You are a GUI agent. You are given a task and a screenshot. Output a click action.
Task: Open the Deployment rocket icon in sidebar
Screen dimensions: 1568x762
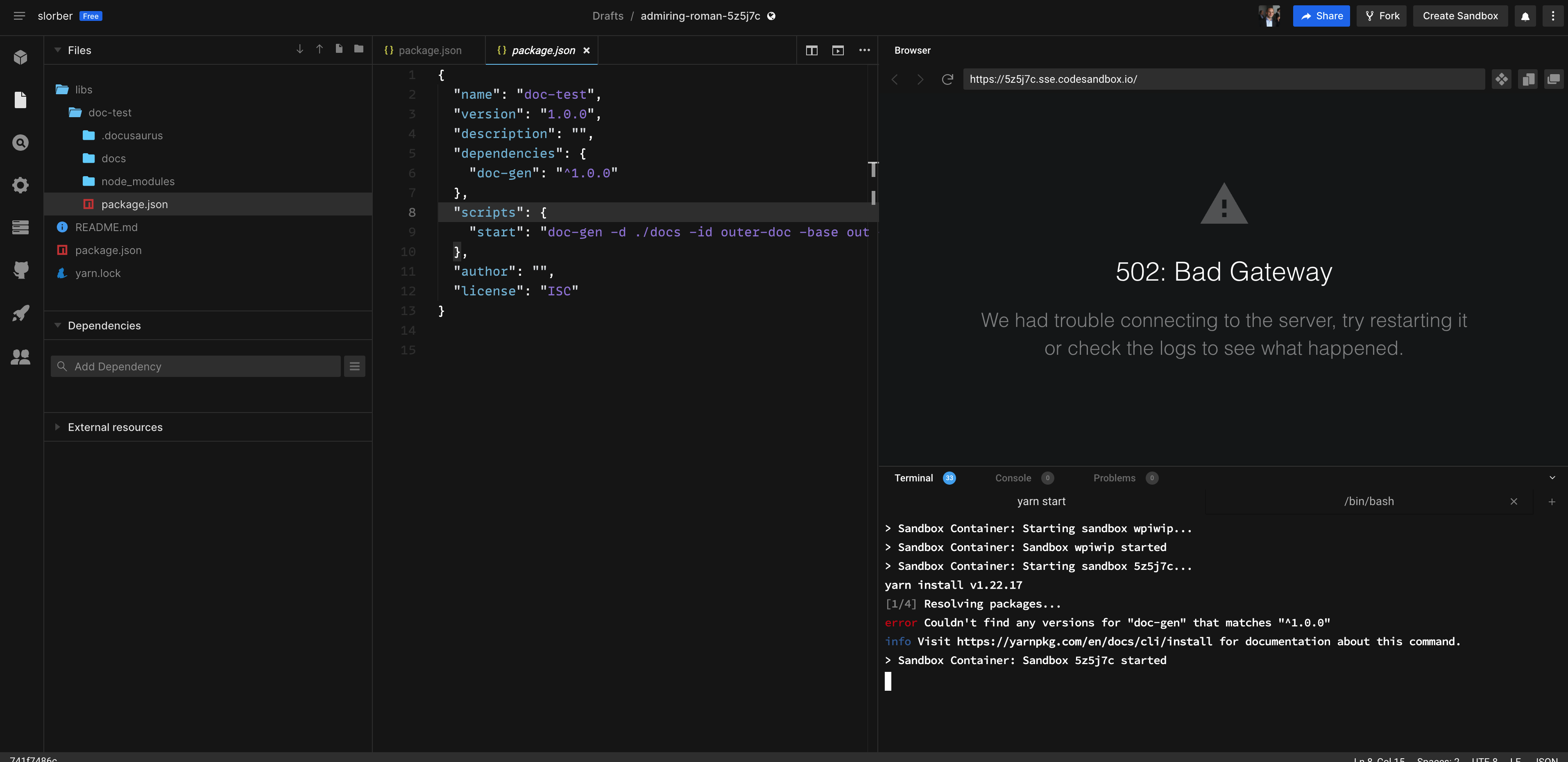[x=21, y=313]
